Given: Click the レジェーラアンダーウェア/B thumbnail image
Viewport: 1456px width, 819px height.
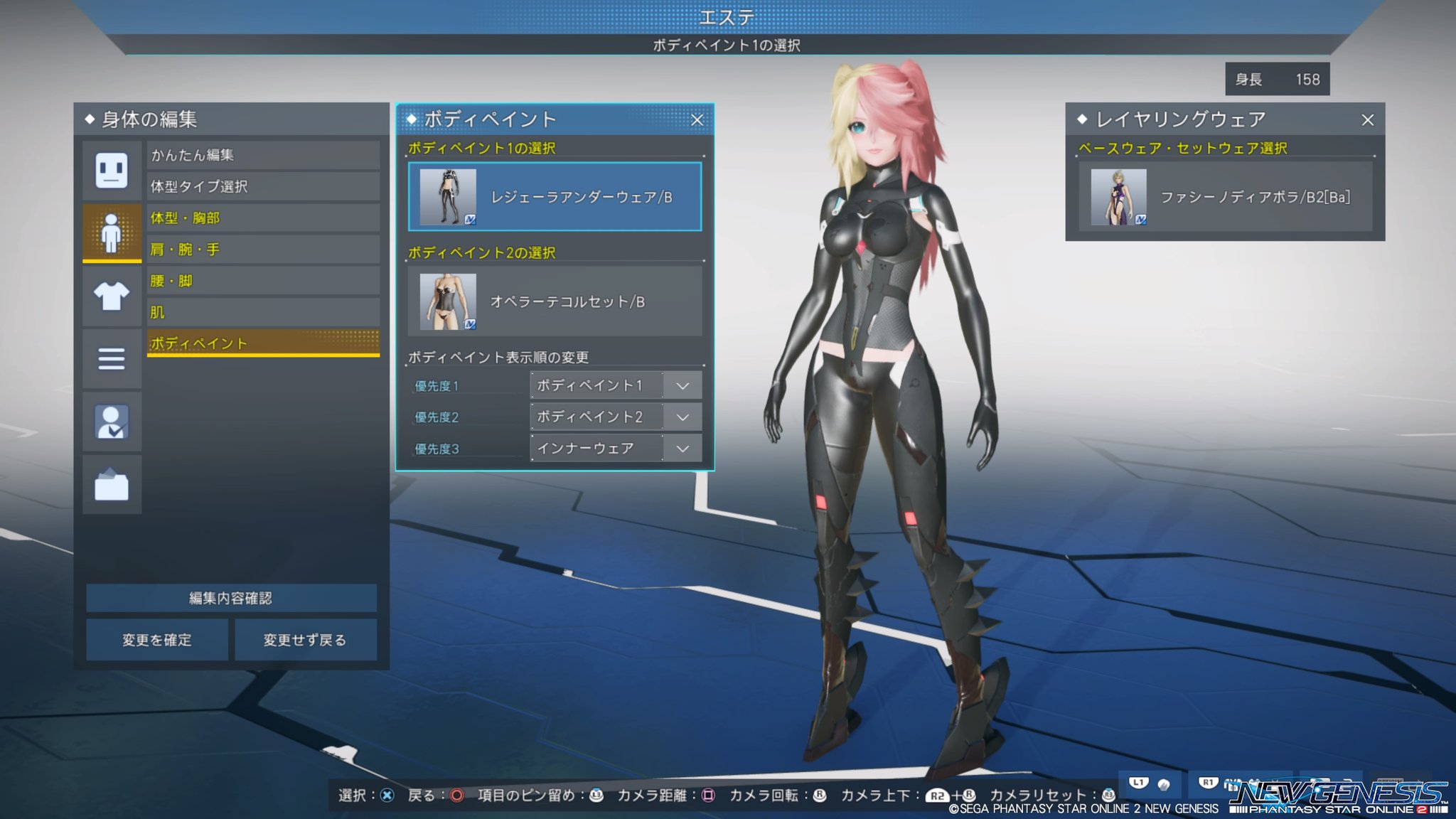Looking at the screenshot, I should click(448, 197).
